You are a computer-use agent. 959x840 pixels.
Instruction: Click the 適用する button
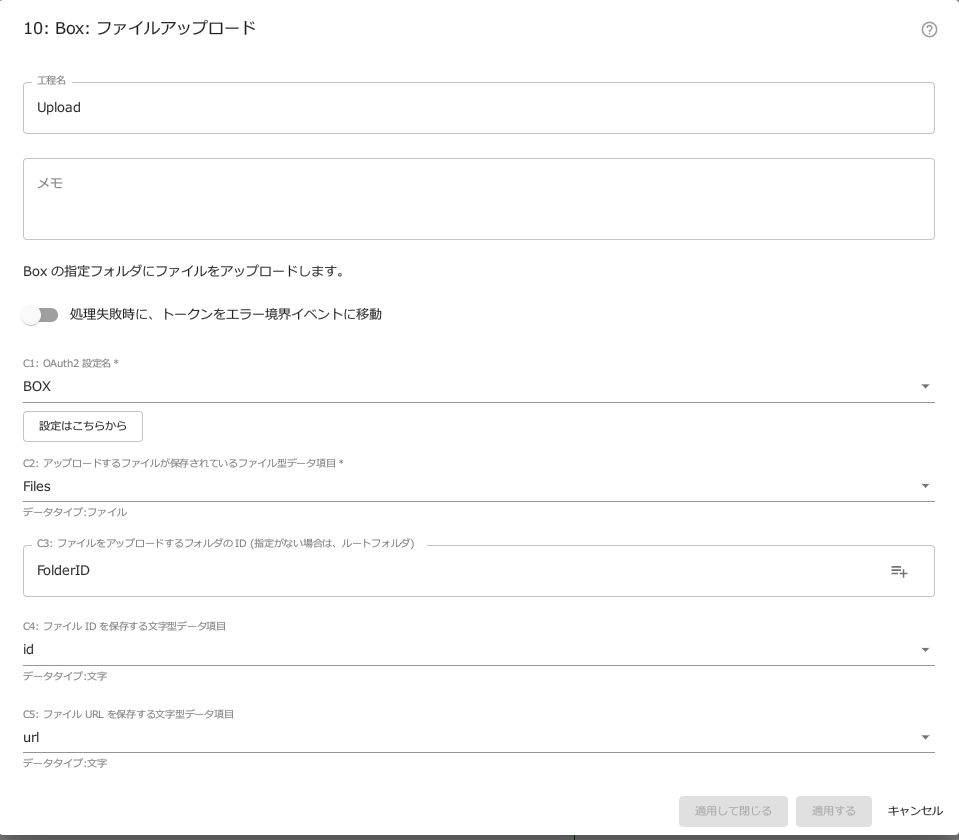pyautogui.click(x=833, y=811)
